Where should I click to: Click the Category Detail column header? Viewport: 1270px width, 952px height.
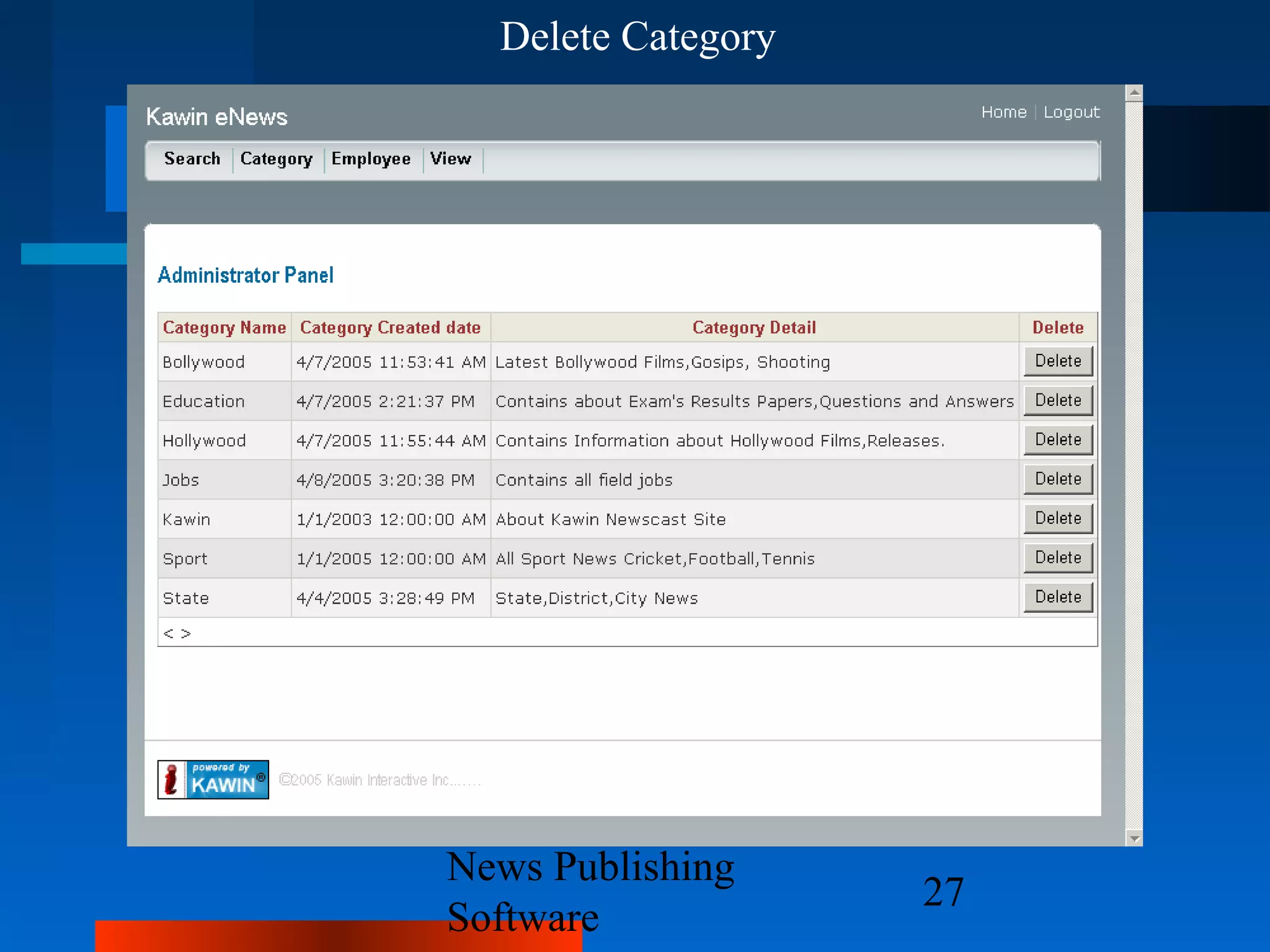click(x=754, y=328)
